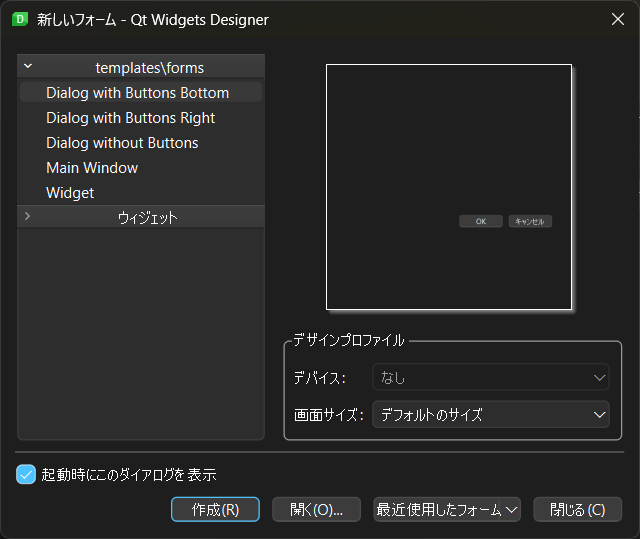The width and height of the screenshot is (640, 539).
Task: Open the 画面サイズ dropdown
Action: point(490,414)
